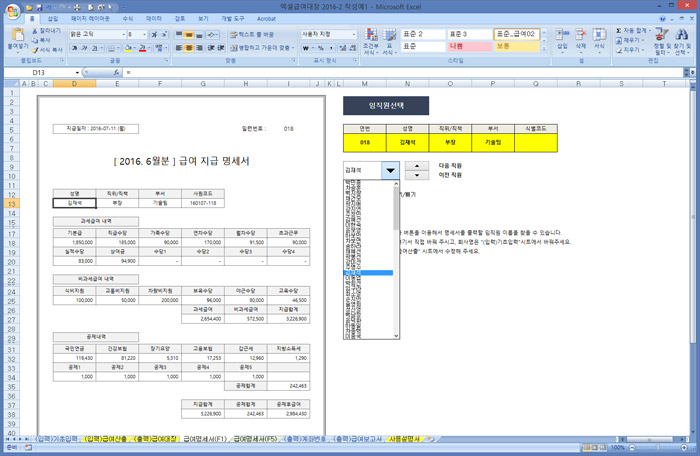
Task: Click the Open folder icon in quick access toolbar
Action: point(29,7)
